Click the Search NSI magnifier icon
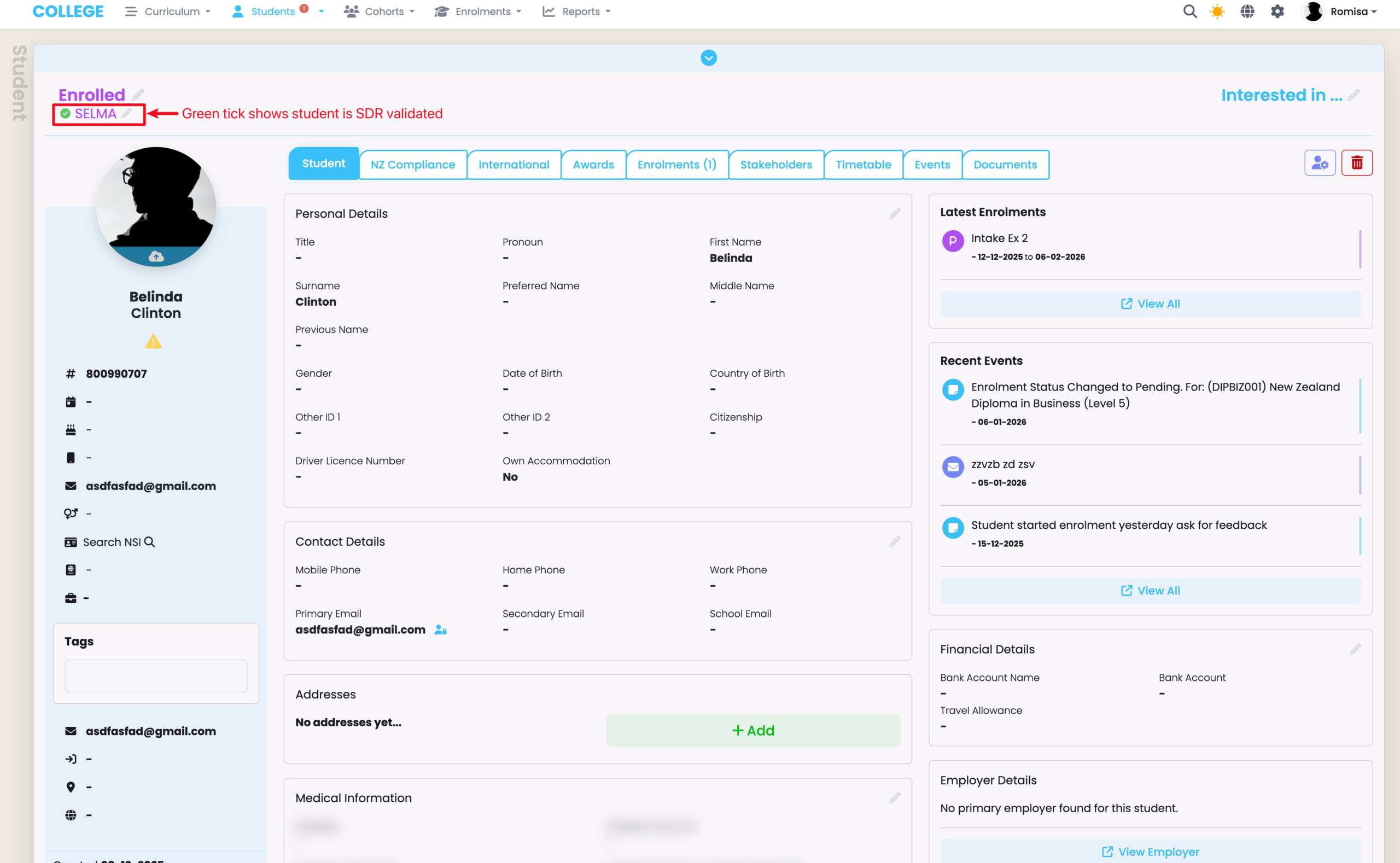Viewport: 1400px width, 863px height. (x=149, y=541)
